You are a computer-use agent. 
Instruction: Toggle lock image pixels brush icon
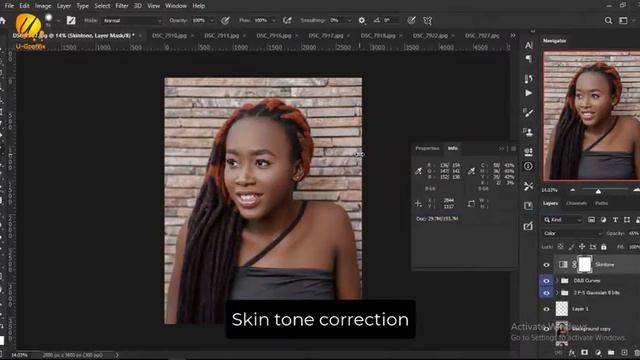pos(571,247)
